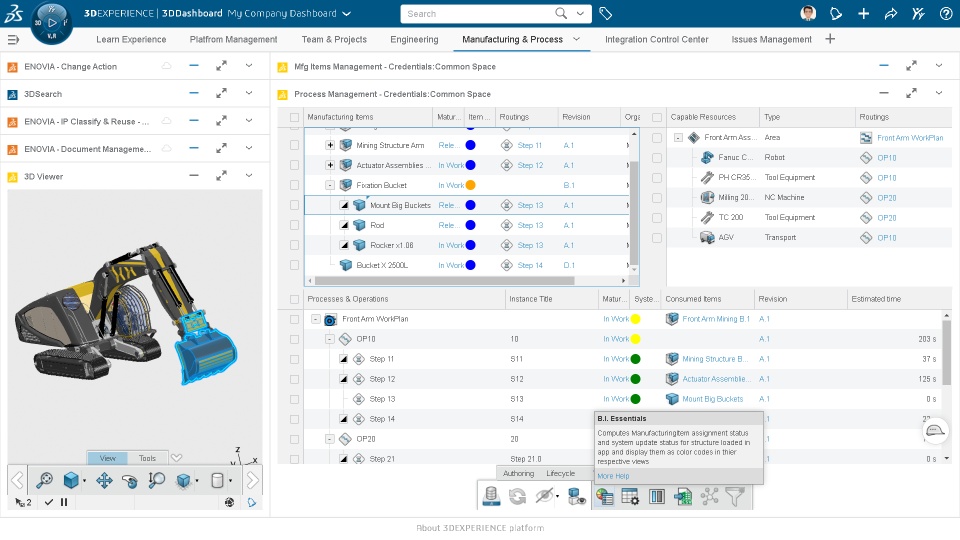Click the table settings gear icon
Image resolution: width=960 pixels, height=540 pixels.
click(630, 496)
